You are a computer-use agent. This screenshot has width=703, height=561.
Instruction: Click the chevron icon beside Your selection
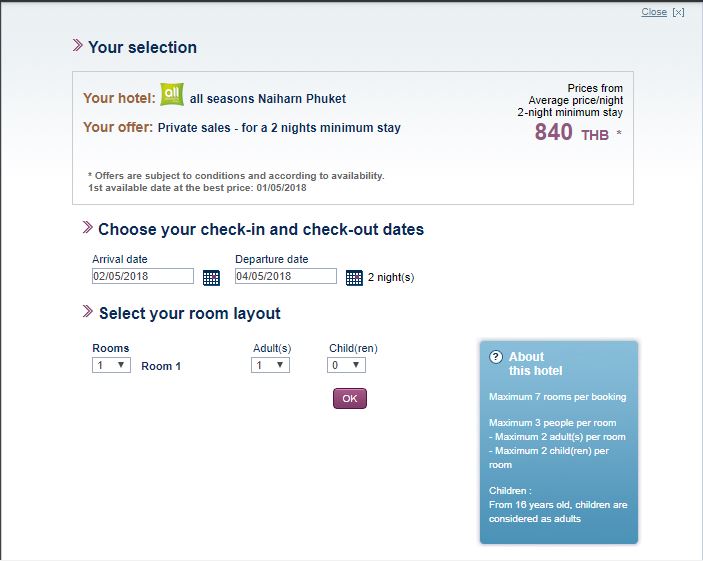click(x=78, y=45)
